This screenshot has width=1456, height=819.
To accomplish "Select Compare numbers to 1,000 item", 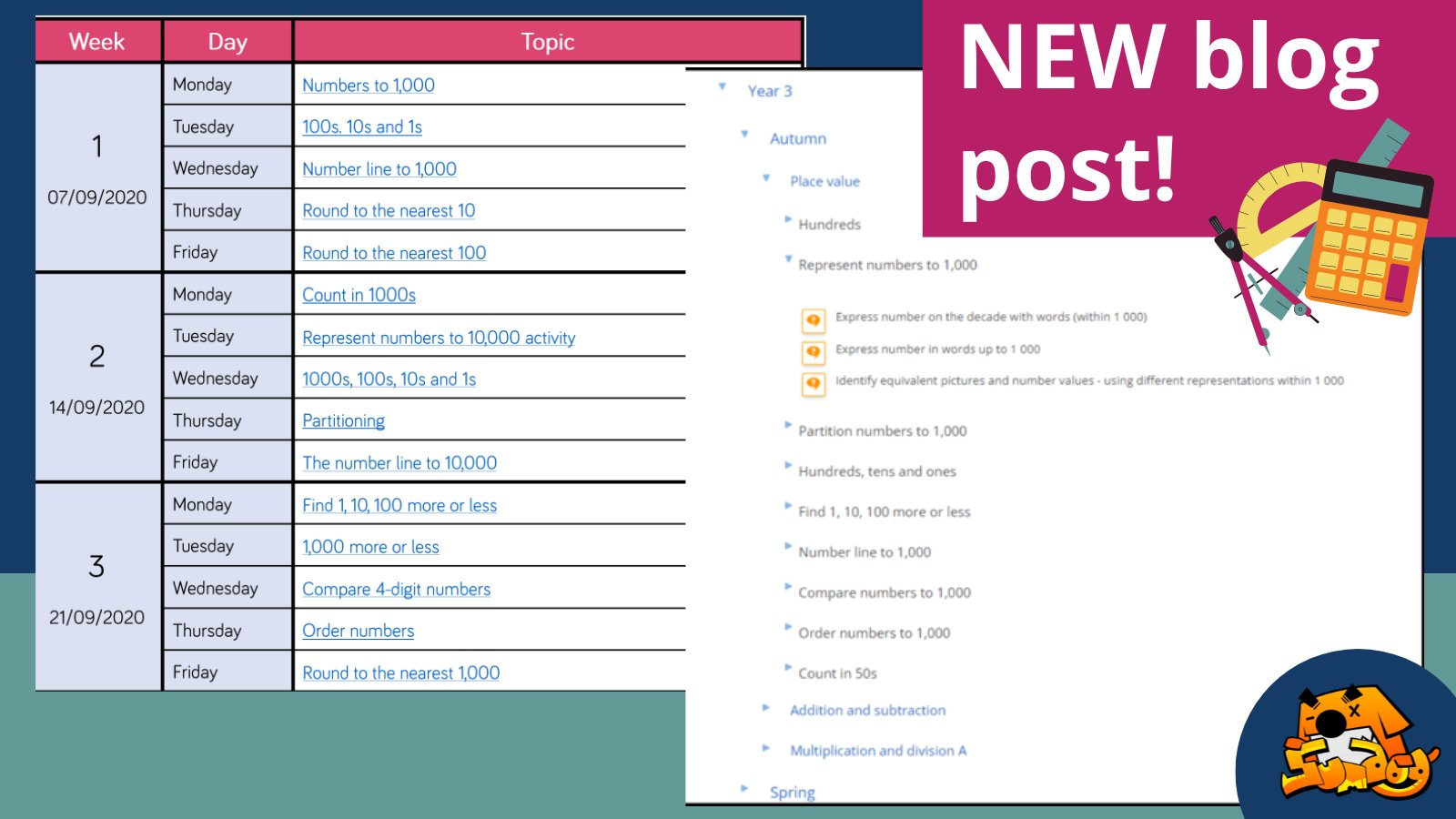I will pyautogui.click(x=885, y=592).
